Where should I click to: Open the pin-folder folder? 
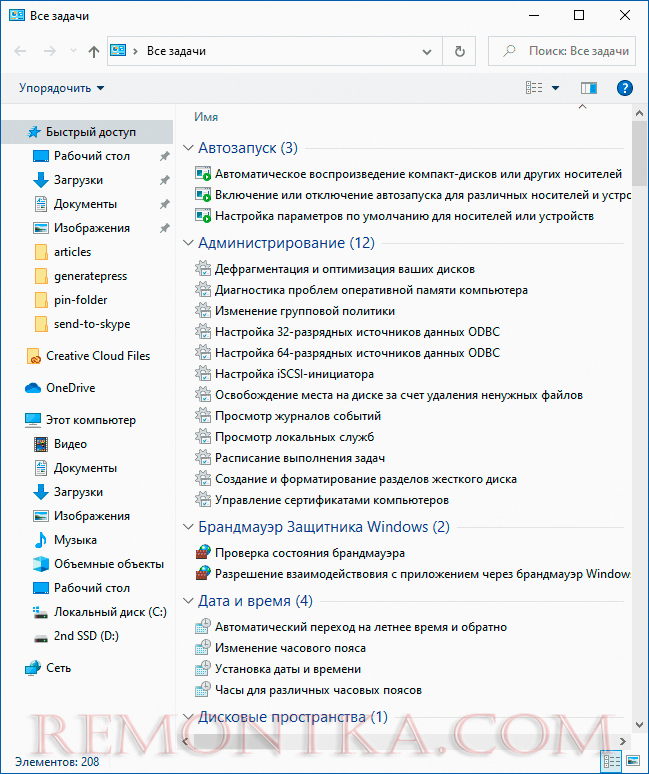[80, 300]
